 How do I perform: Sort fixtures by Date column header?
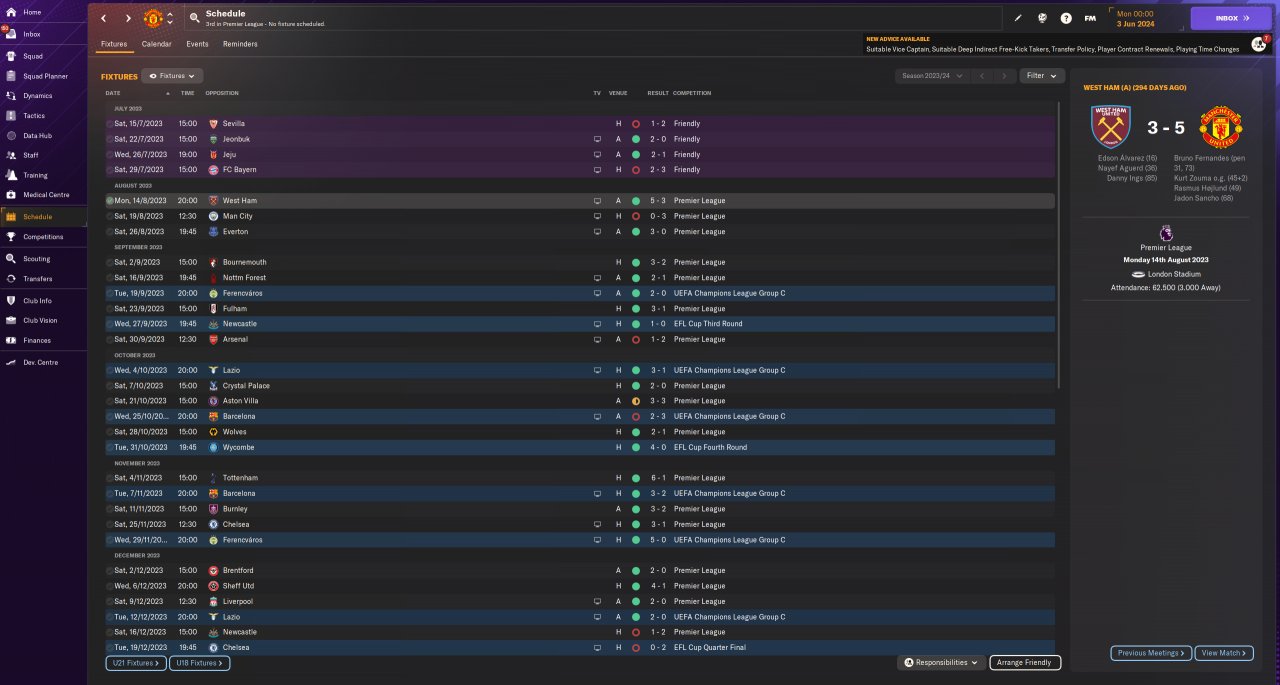113,93
